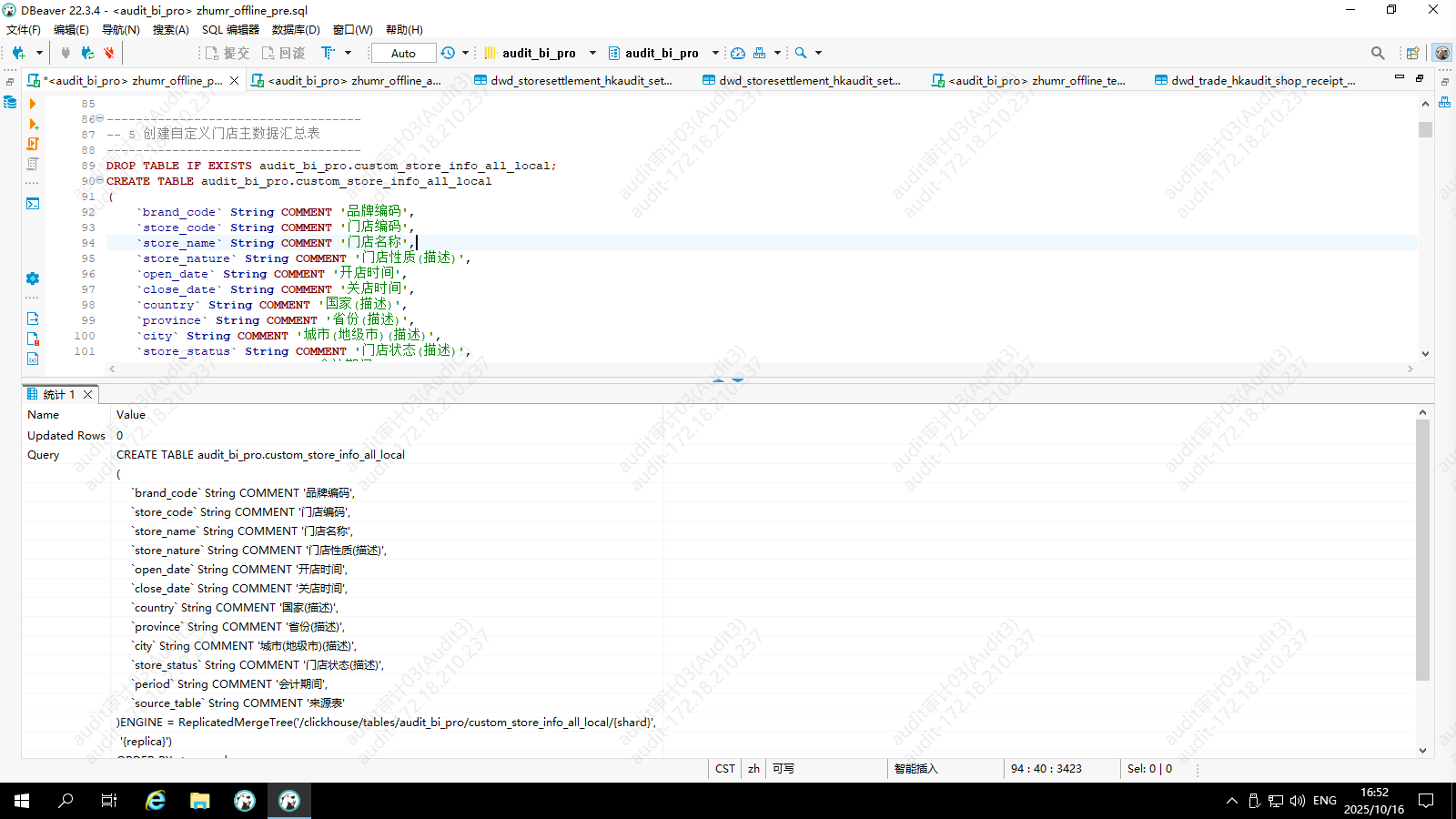Open Internet Explorer from the taskbar

click(156, 801)
